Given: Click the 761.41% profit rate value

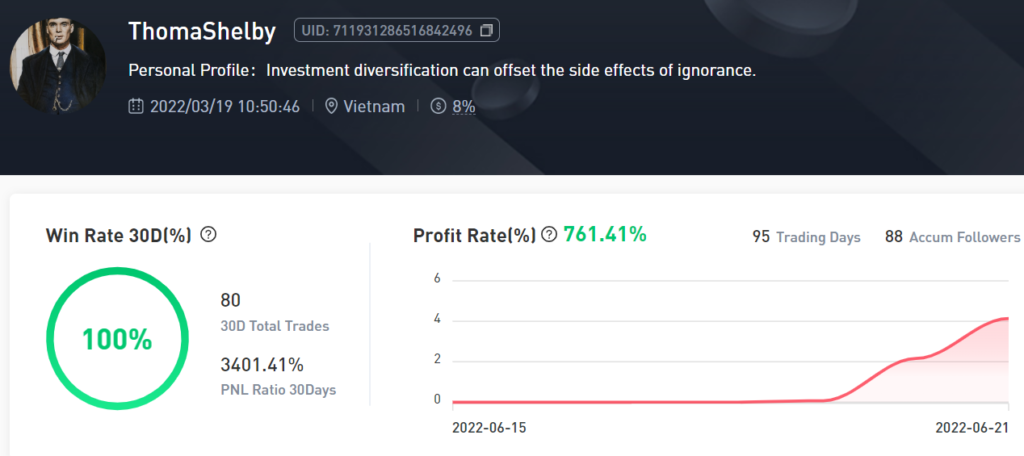Looking at the screenshot, I should click(605, 234).
